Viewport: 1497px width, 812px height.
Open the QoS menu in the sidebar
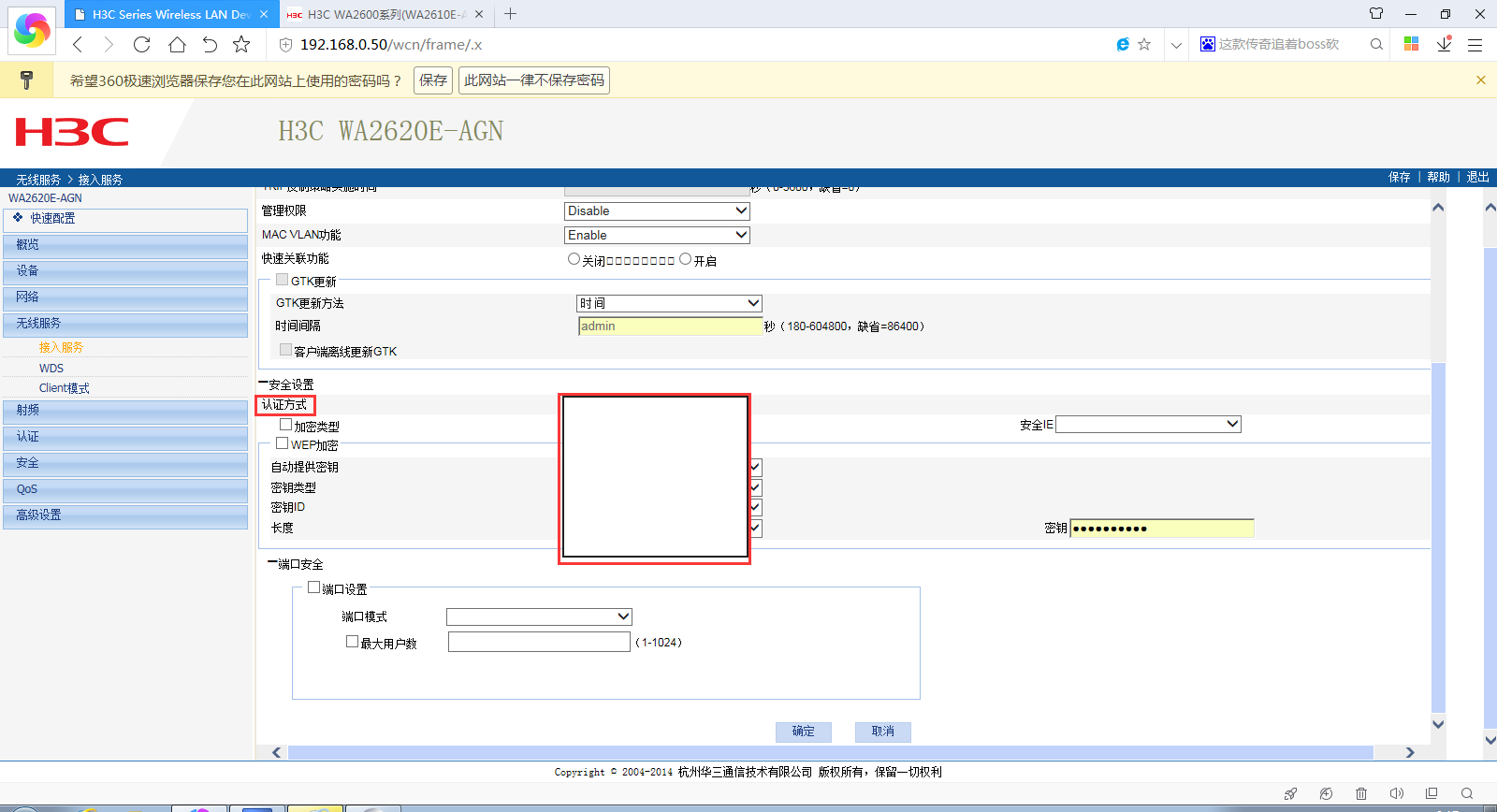tap(125, 489)
